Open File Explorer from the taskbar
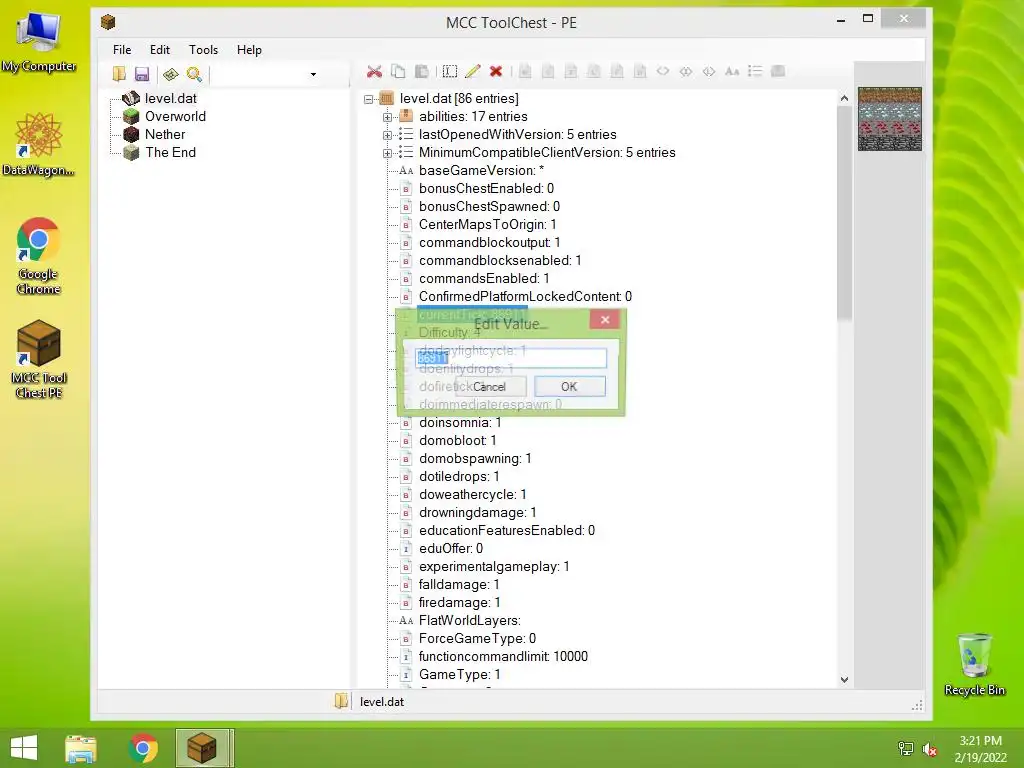This screenshot has height=768, width=1024. [x=81, y=748]
